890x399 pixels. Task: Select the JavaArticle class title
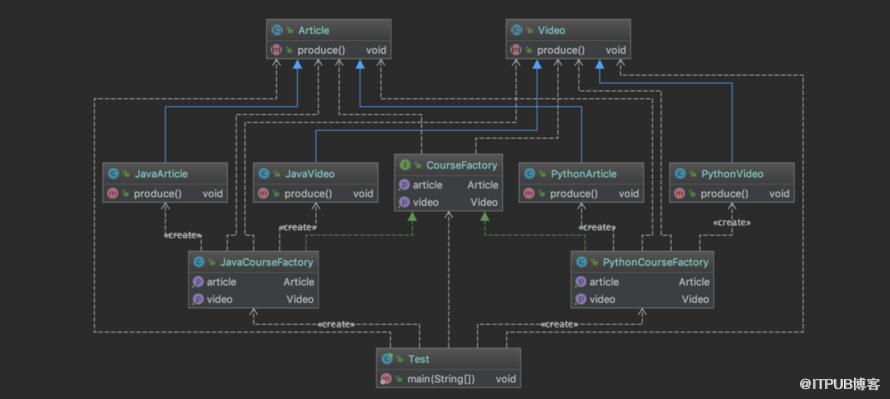pos(161,174)
